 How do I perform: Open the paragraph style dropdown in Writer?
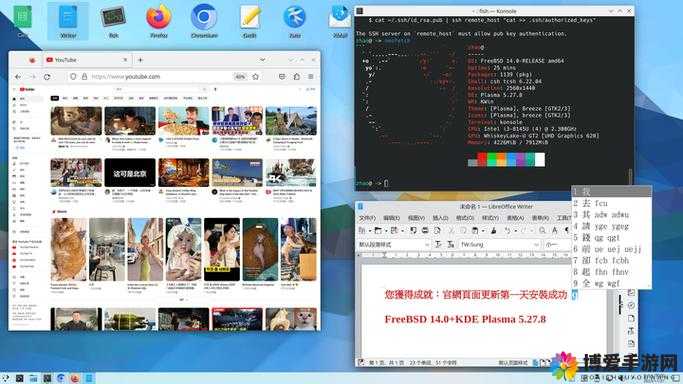point(426,245)
